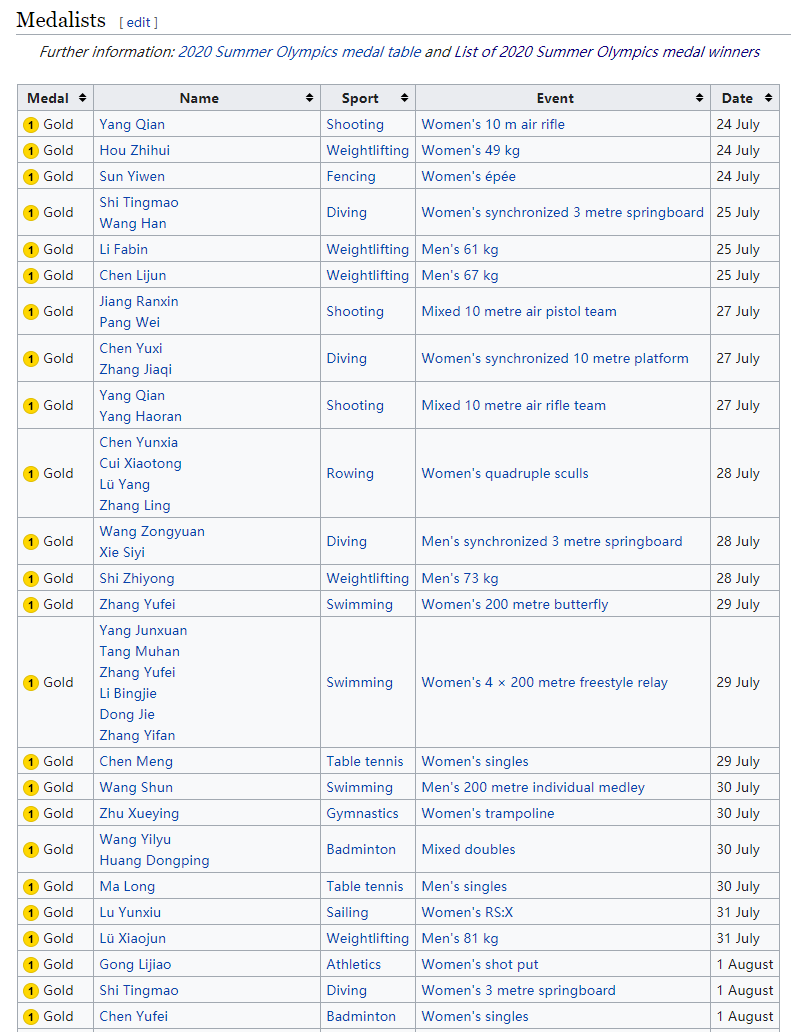
Task: Open Gong Lijiao athlete page
Action: [135, 965]
